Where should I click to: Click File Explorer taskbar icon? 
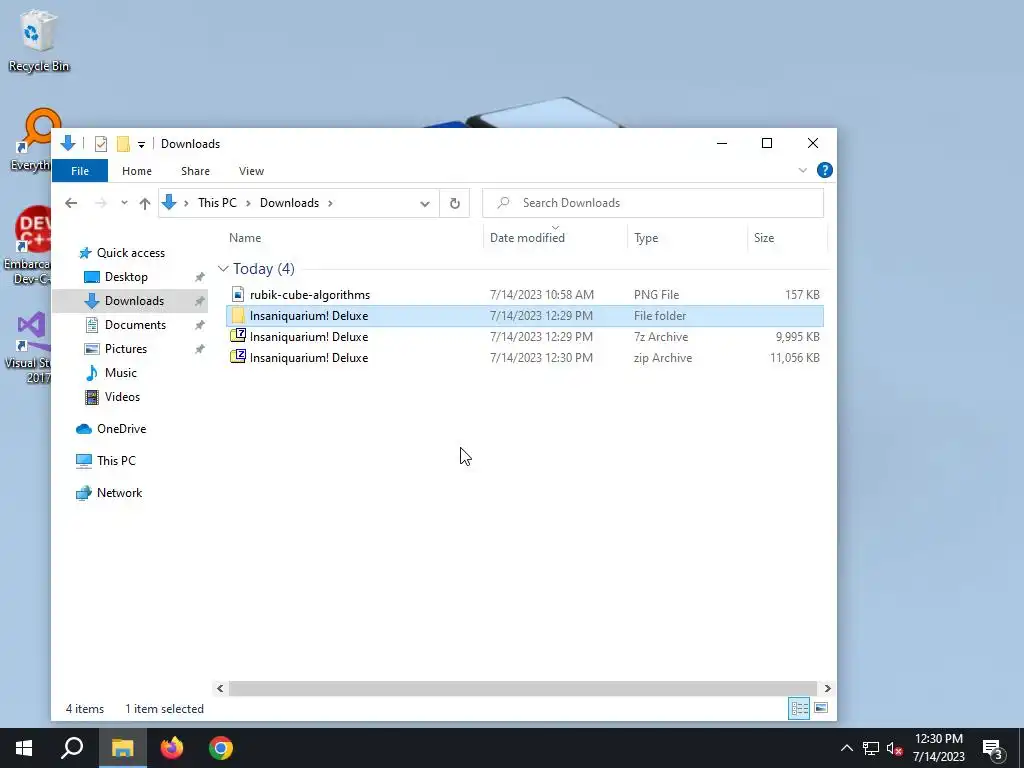tap(122, 748)
